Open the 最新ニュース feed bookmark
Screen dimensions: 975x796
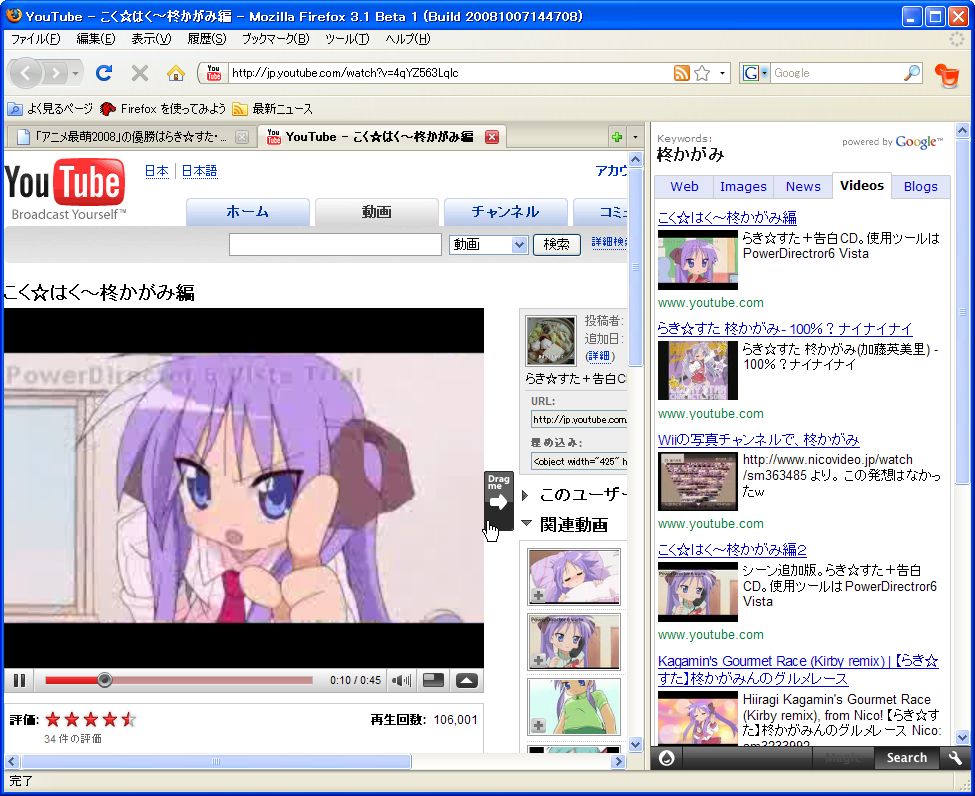[272, 109]
